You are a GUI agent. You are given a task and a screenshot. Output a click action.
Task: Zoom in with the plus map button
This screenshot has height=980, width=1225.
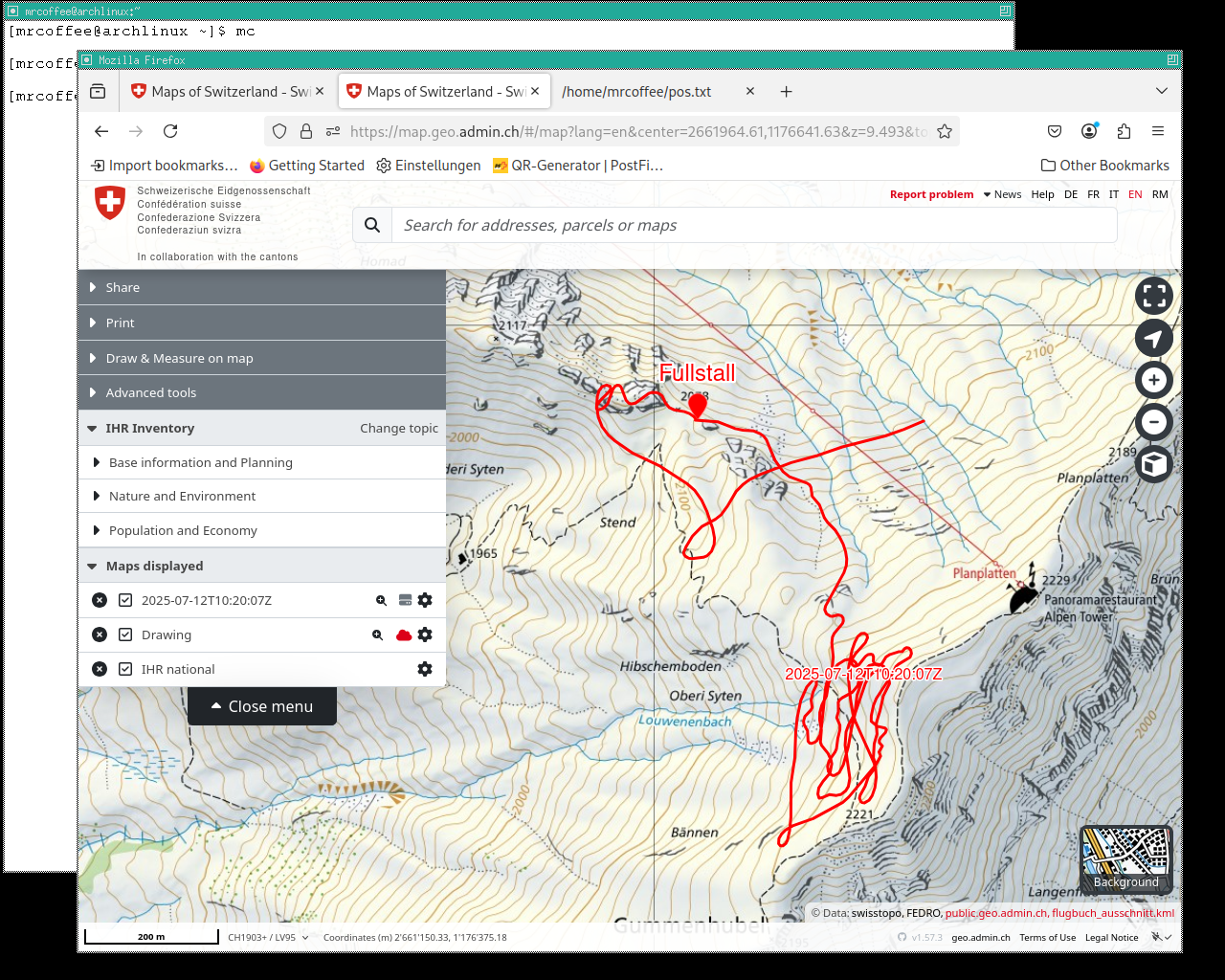click(1154, 380)
